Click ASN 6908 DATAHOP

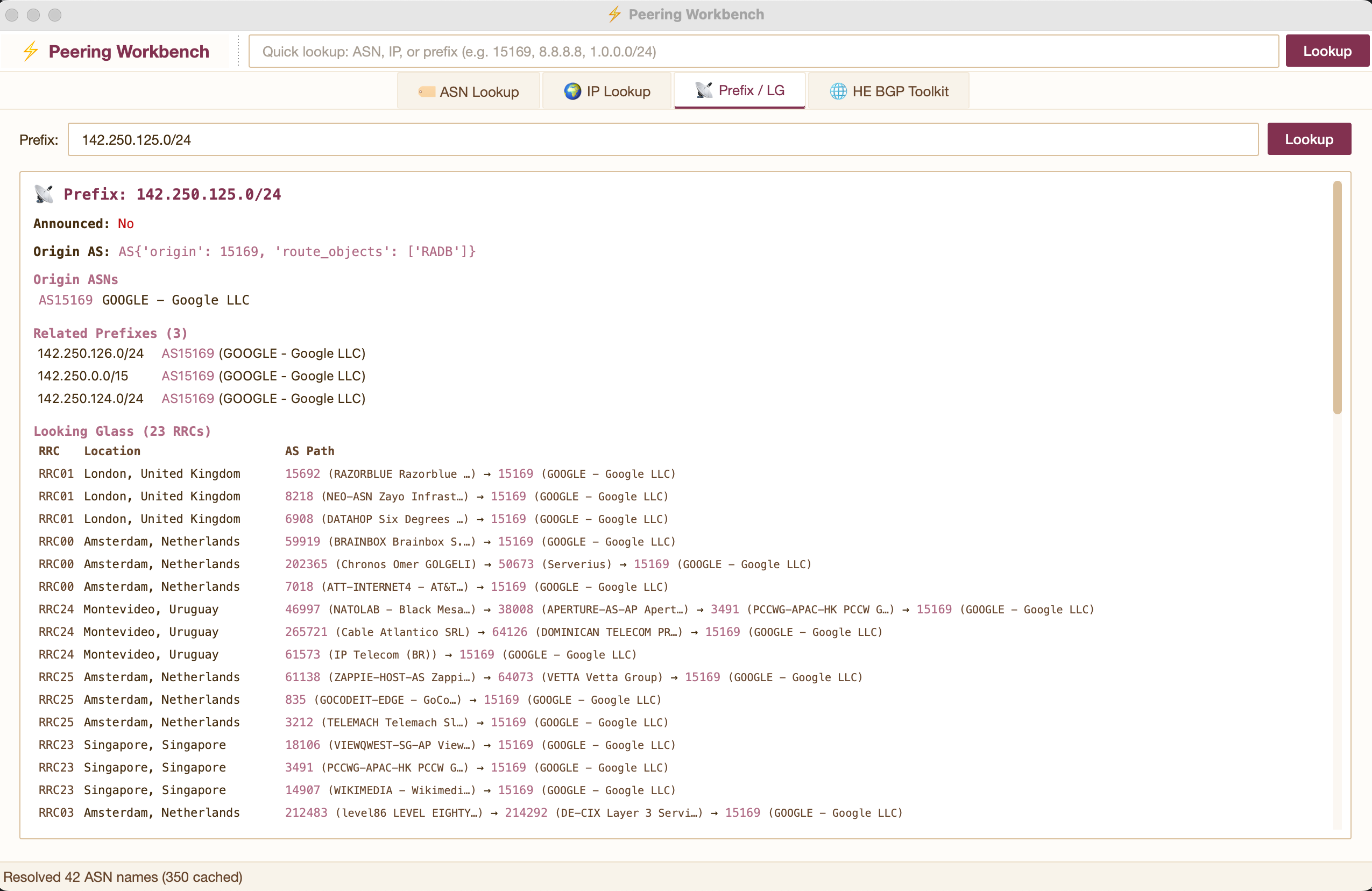(x=299, y=519)
